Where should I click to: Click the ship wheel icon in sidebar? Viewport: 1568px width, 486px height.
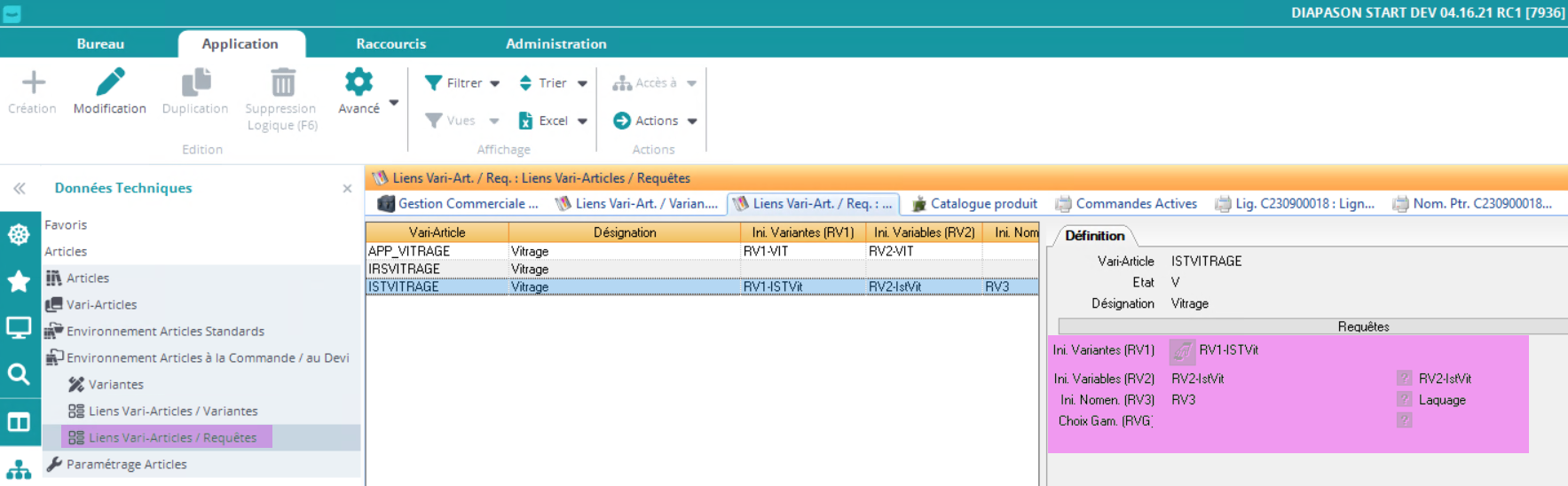point(19,234)
